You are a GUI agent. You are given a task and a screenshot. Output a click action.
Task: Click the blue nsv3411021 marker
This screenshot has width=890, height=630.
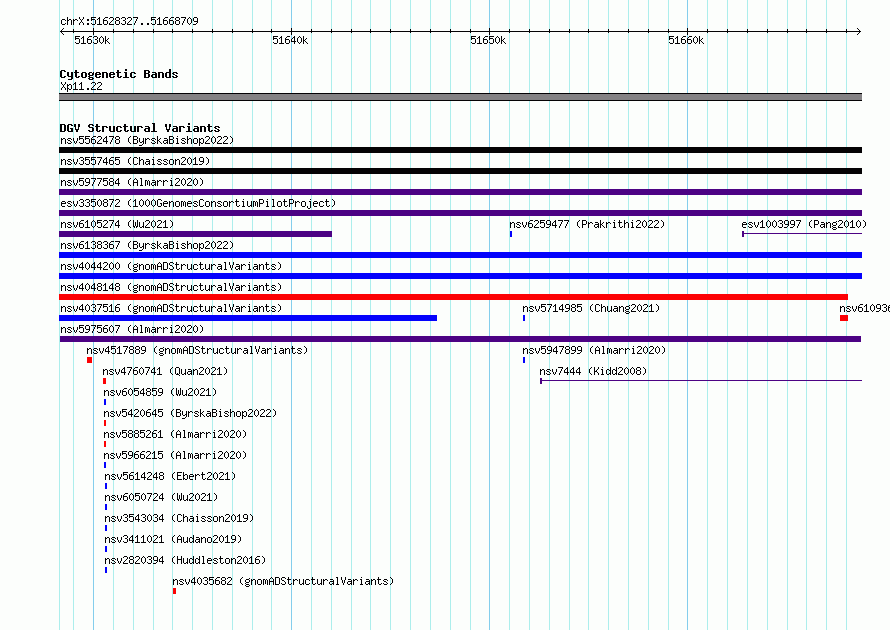(106, 549)
